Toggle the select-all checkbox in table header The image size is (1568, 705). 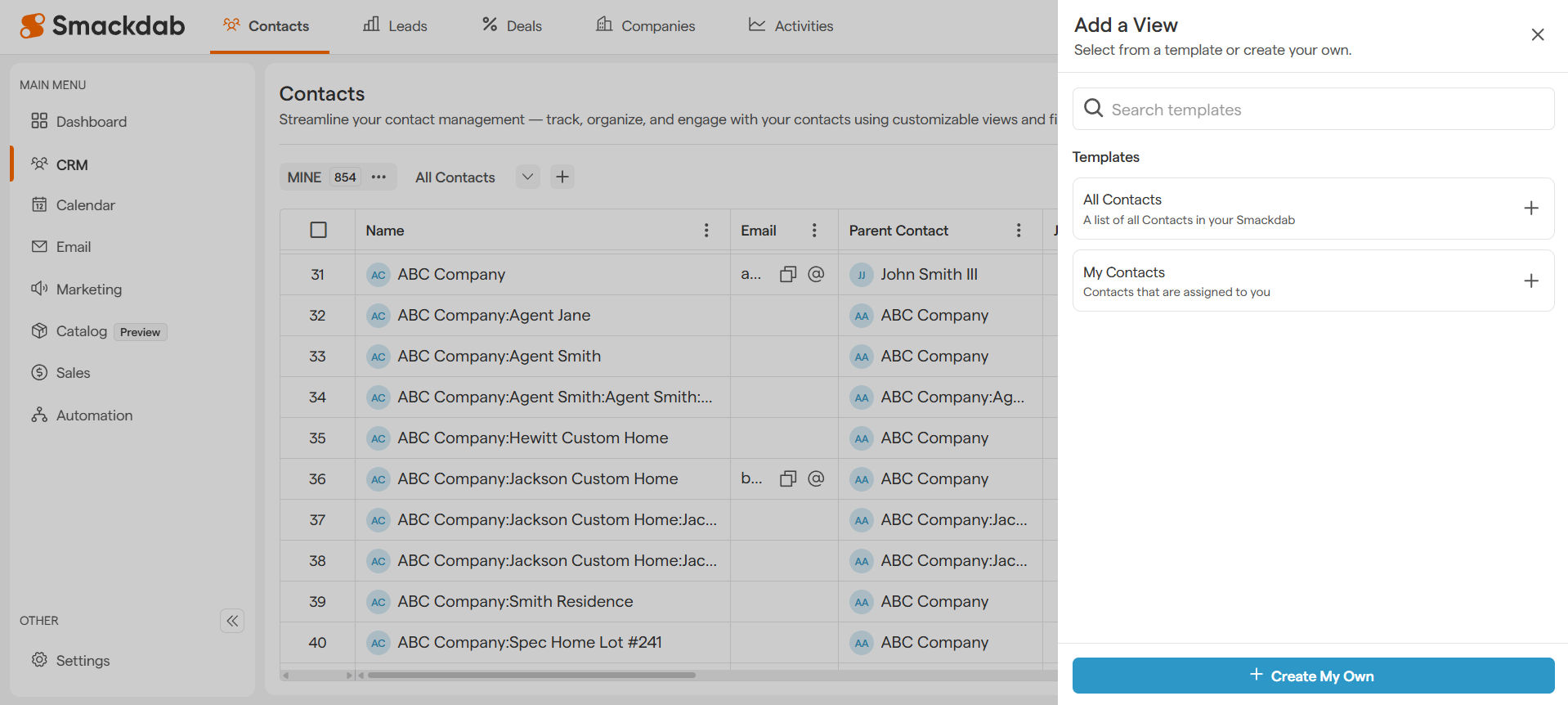coord(319,231)
